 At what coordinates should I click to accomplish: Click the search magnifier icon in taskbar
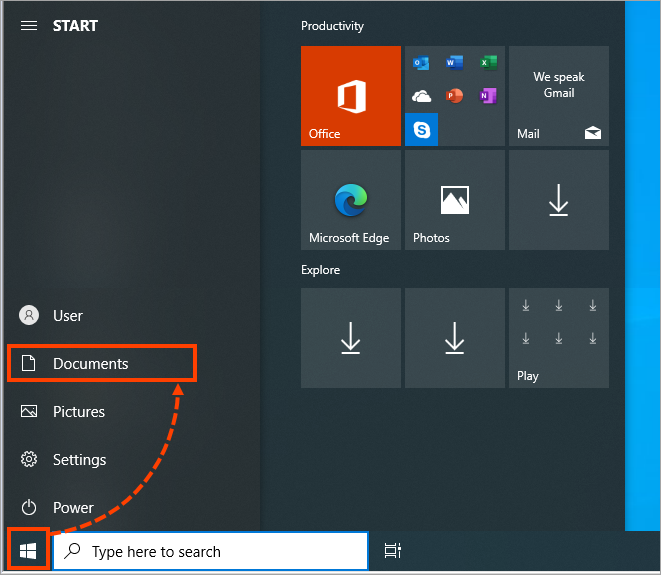click(72, 551)
